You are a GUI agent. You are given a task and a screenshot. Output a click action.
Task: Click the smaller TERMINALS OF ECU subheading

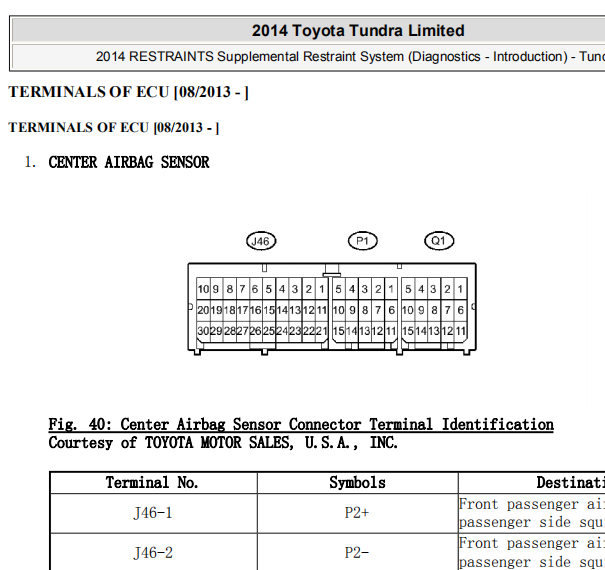(114, 127)
